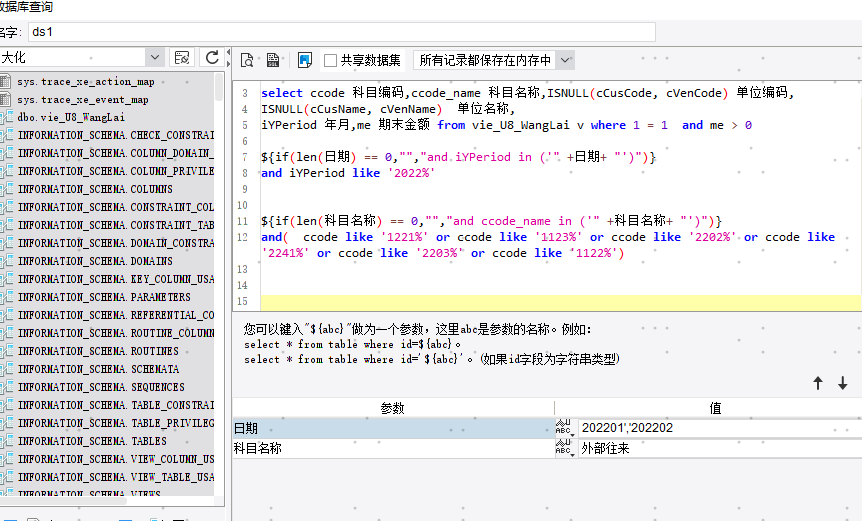
Task: Select INFORMATION_SCHEMA.VIEW_TABLE_USA view
Action: tap(115, 478)
